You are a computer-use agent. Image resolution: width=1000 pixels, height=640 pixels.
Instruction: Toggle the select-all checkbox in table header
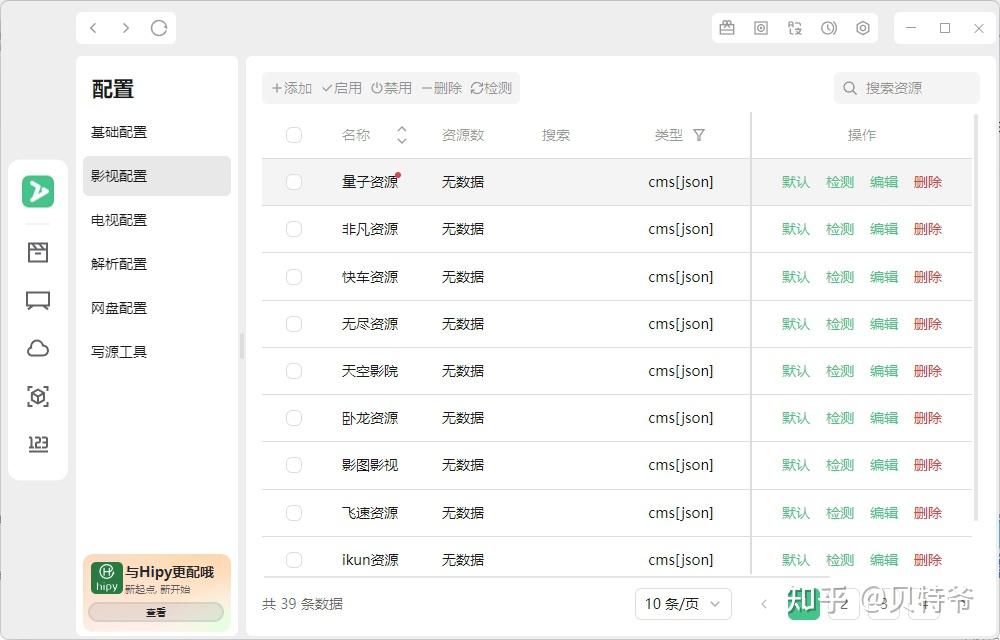coord(293,134)
